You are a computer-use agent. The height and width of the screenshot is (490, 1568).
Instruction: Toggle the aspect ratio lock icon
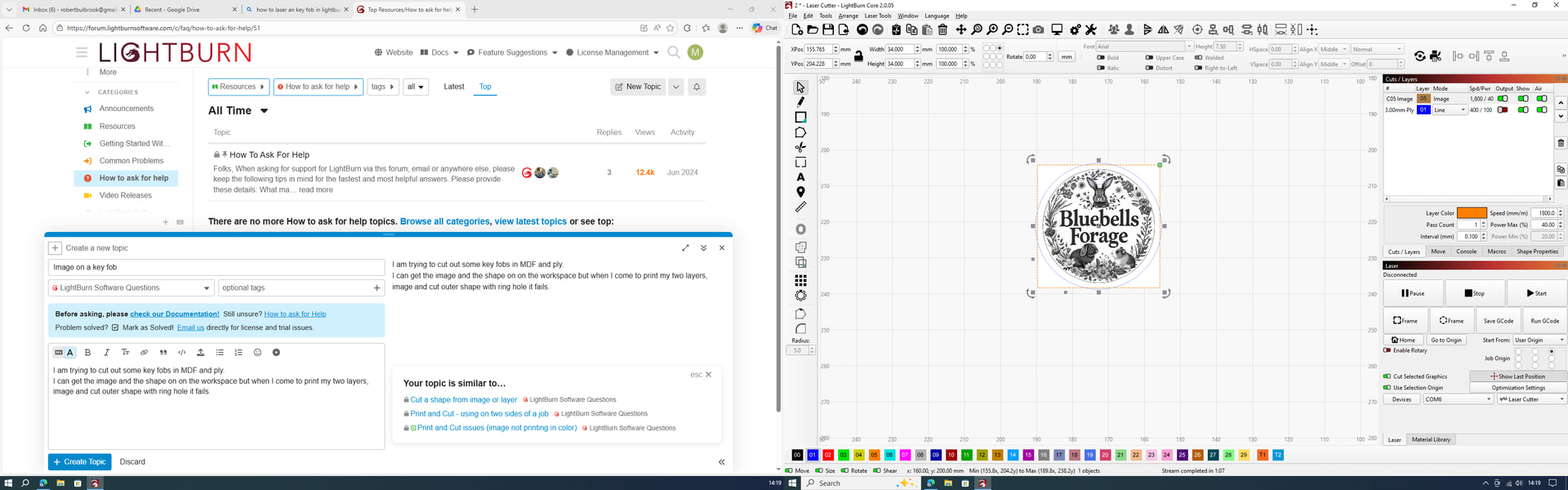pos(858,56)
